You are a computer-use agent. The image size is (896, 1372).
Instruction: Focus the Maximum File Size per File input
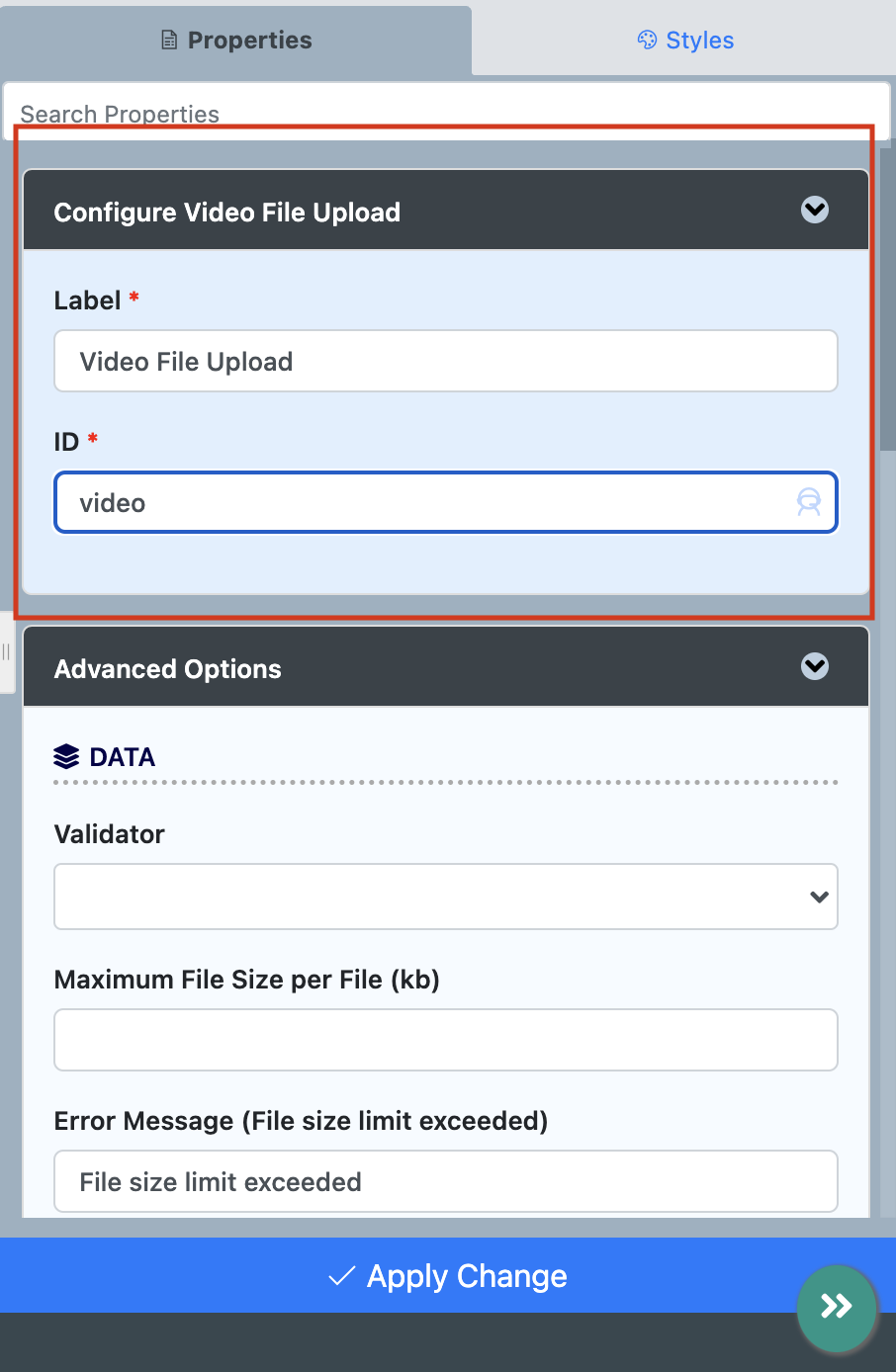445,1040
